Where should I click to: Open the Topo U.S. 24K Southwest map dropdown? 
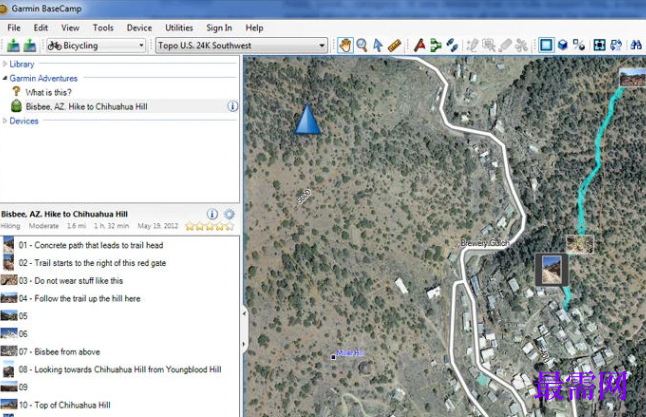(x=242, y=45)
